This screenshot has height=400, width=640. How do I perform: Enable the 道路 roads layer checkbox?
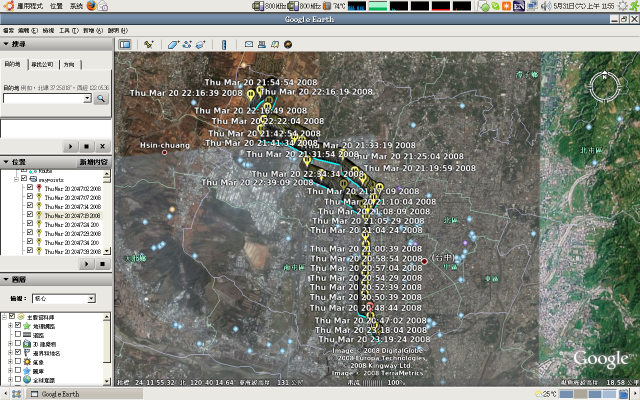[x=18, y=334]
